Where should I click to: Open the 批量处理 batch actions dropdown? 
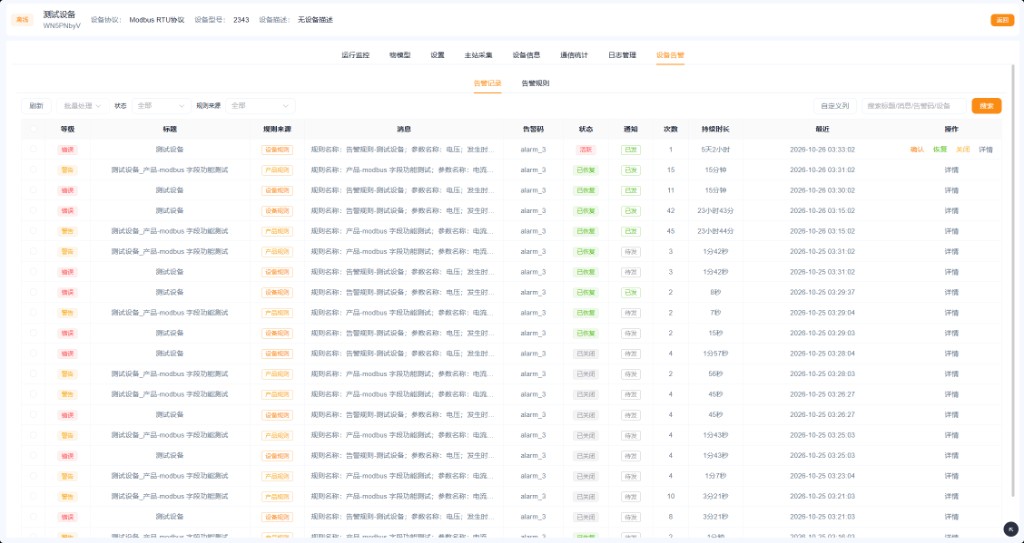(x=82, y=106)
